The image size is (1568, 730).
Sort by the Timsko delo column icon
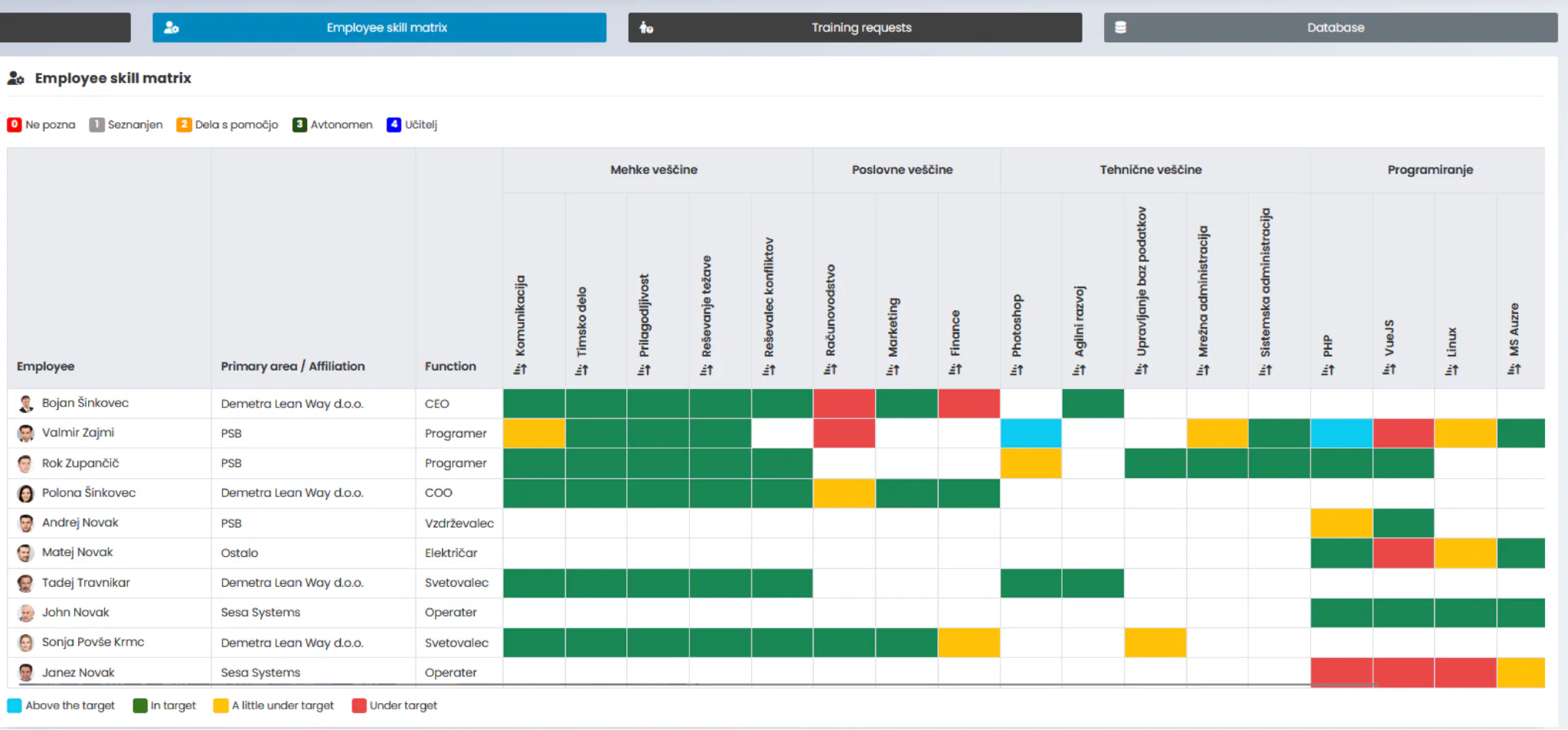coord(582,369)
